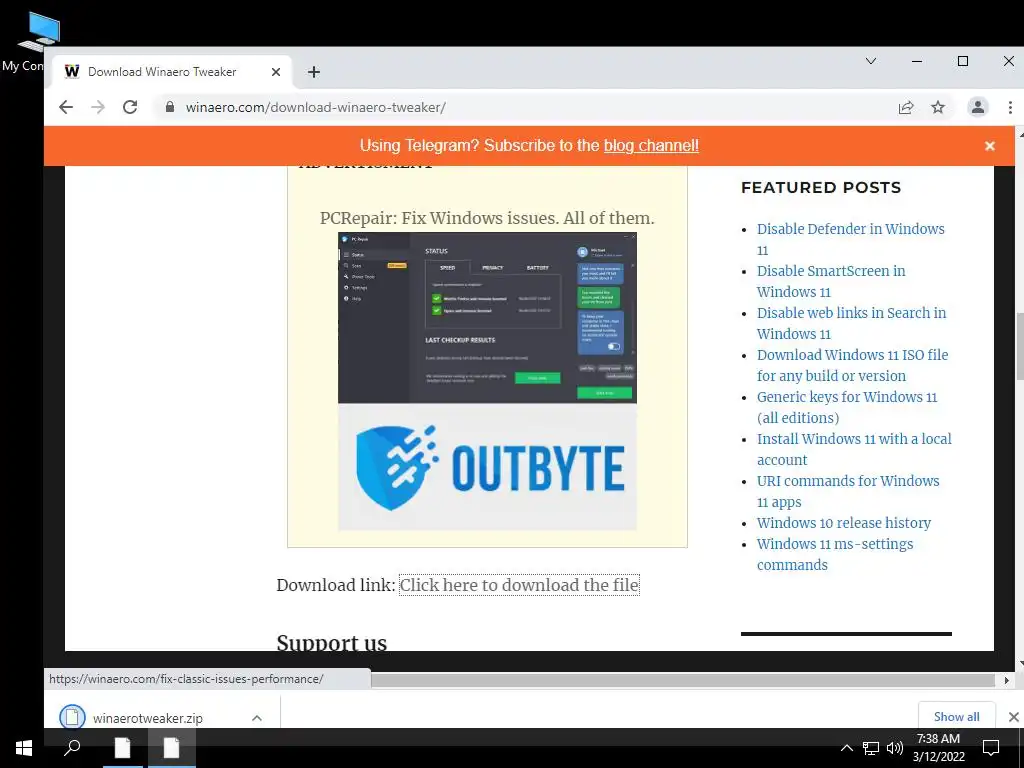Select the Download Winaero Tweaker tab
The height and width of the screenshot is (768, 1024).
coord(170,72)
